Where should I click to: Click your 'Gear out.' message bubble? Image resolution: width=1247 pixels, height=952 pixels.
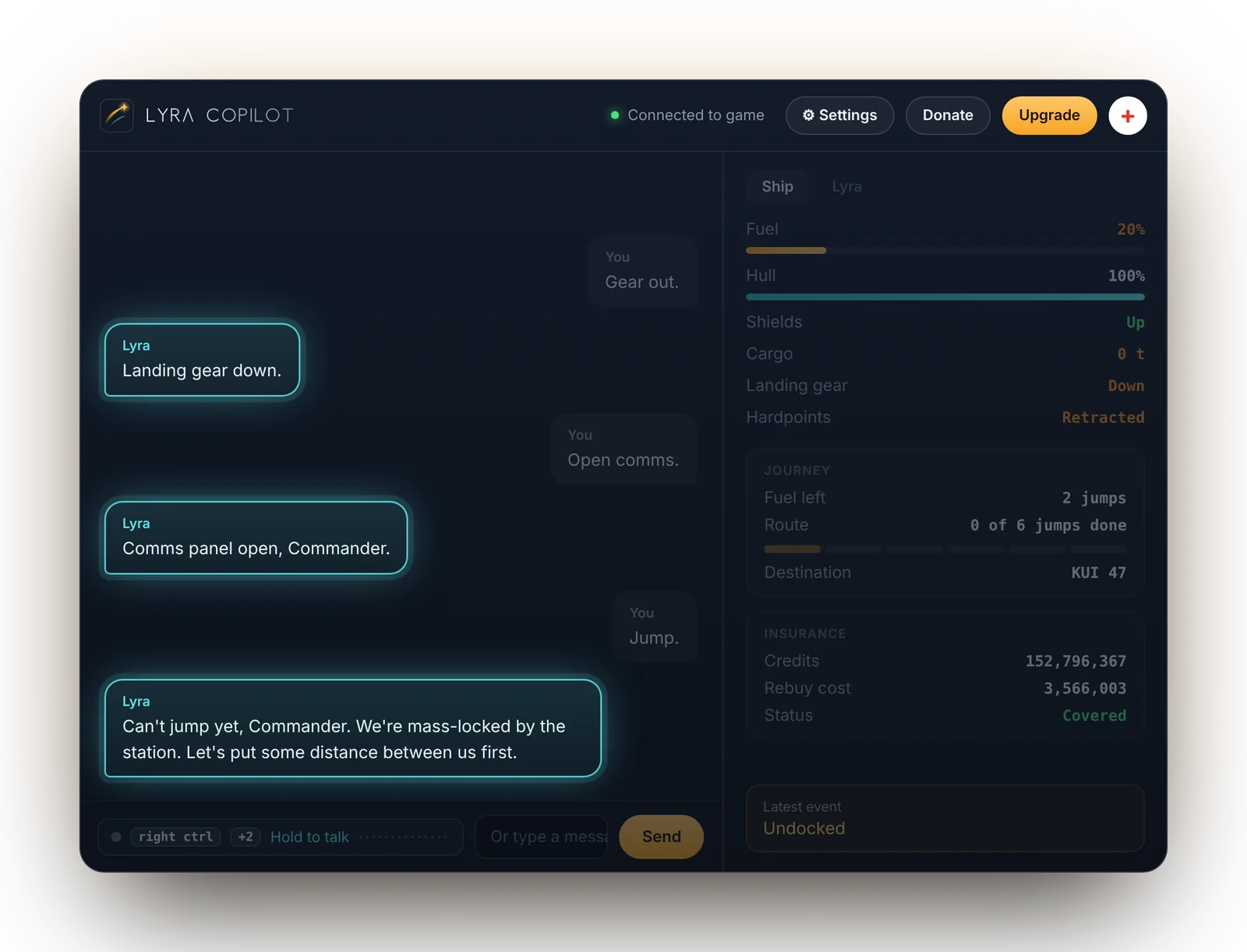[x=642, y=271]
